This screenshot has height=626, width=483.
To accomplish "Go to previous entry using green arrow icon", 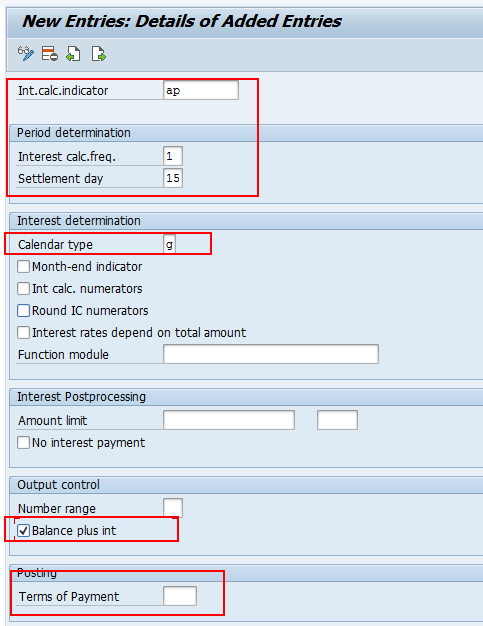I will point(73,53).
